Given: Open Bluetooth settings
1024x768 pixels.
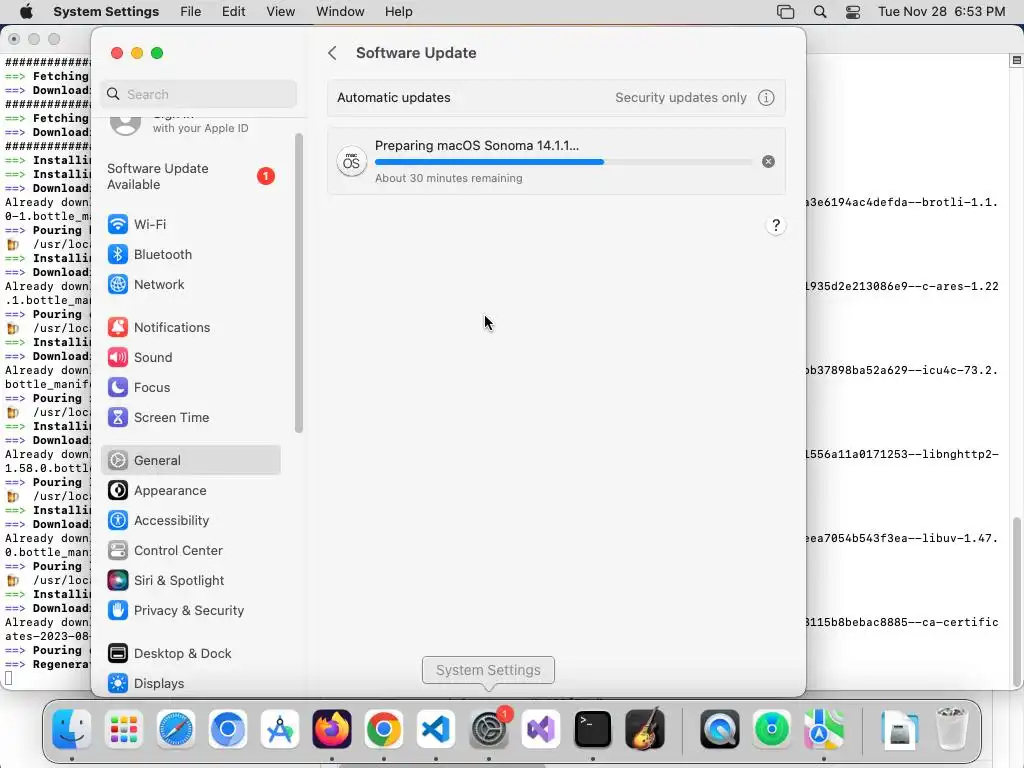Looking at the screenshot, I should coord(191,254).
